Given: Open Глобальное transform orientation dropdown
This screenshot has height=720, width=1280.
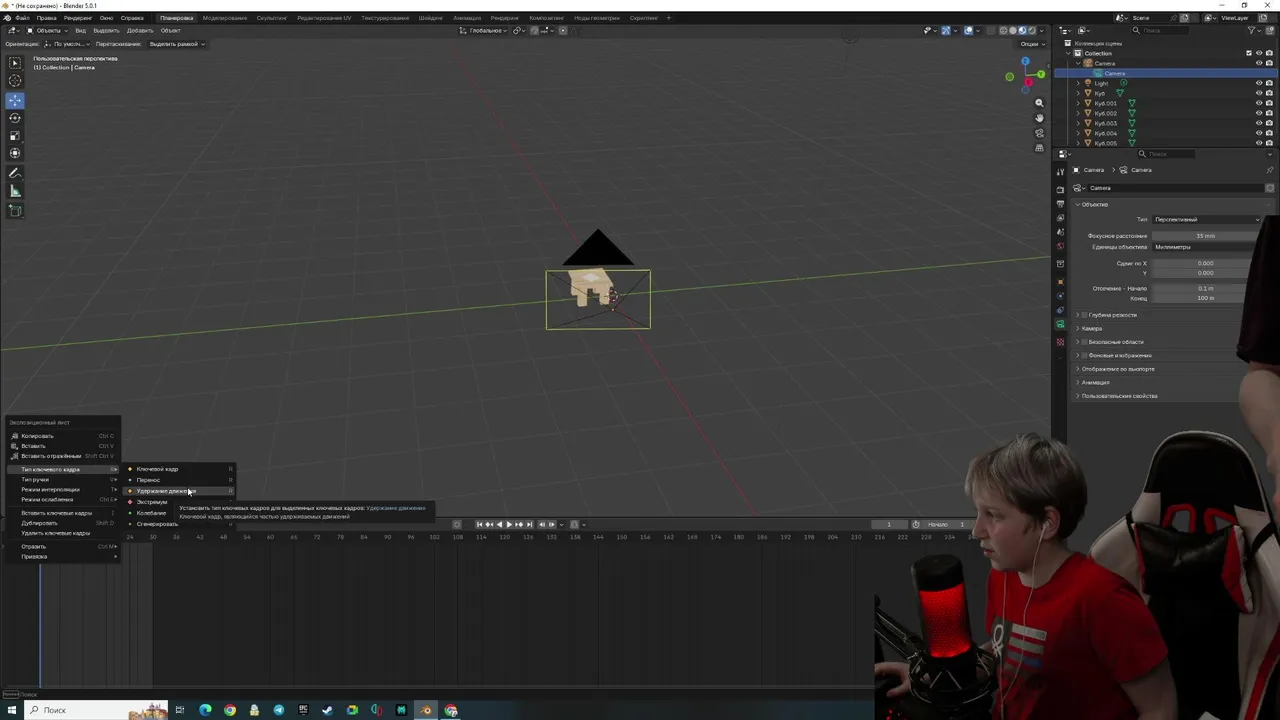Looking at the screenshot, I should [x=484, y=30].
